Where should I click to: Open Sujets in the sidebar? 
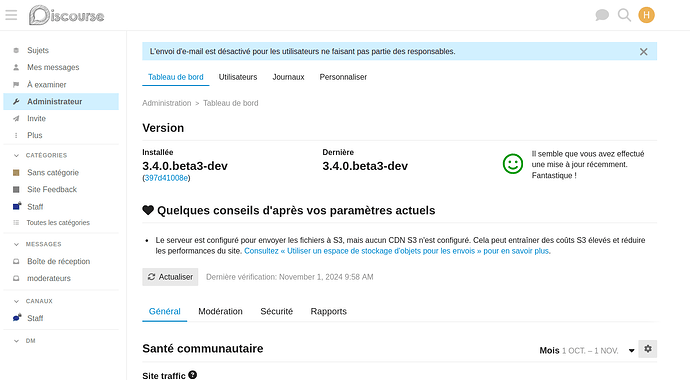tap(61, 50)
